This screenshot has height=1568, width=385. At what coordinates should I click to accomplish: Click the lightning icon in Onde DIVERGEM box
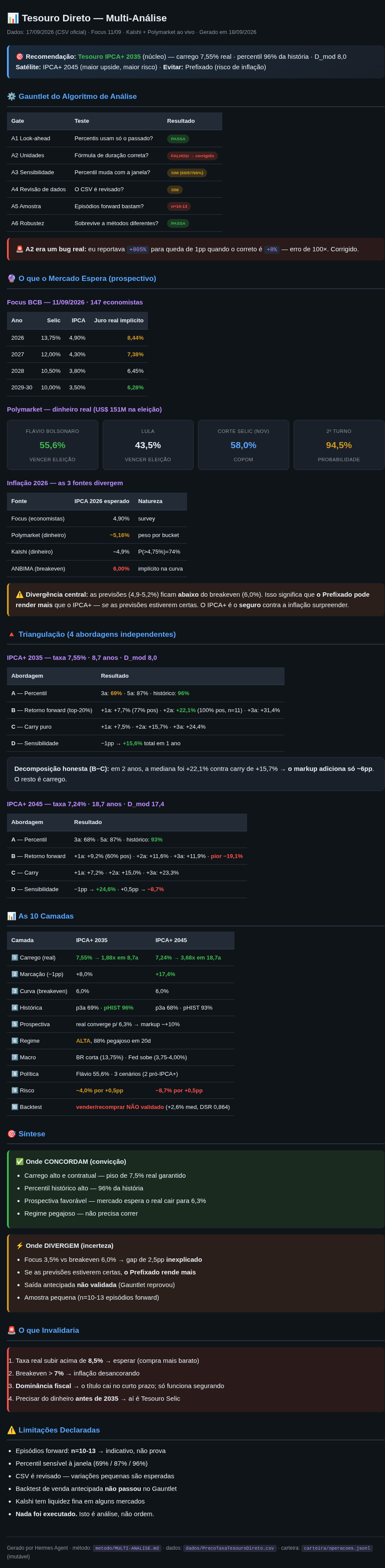pyautogui.click(x=20, y=1245)
